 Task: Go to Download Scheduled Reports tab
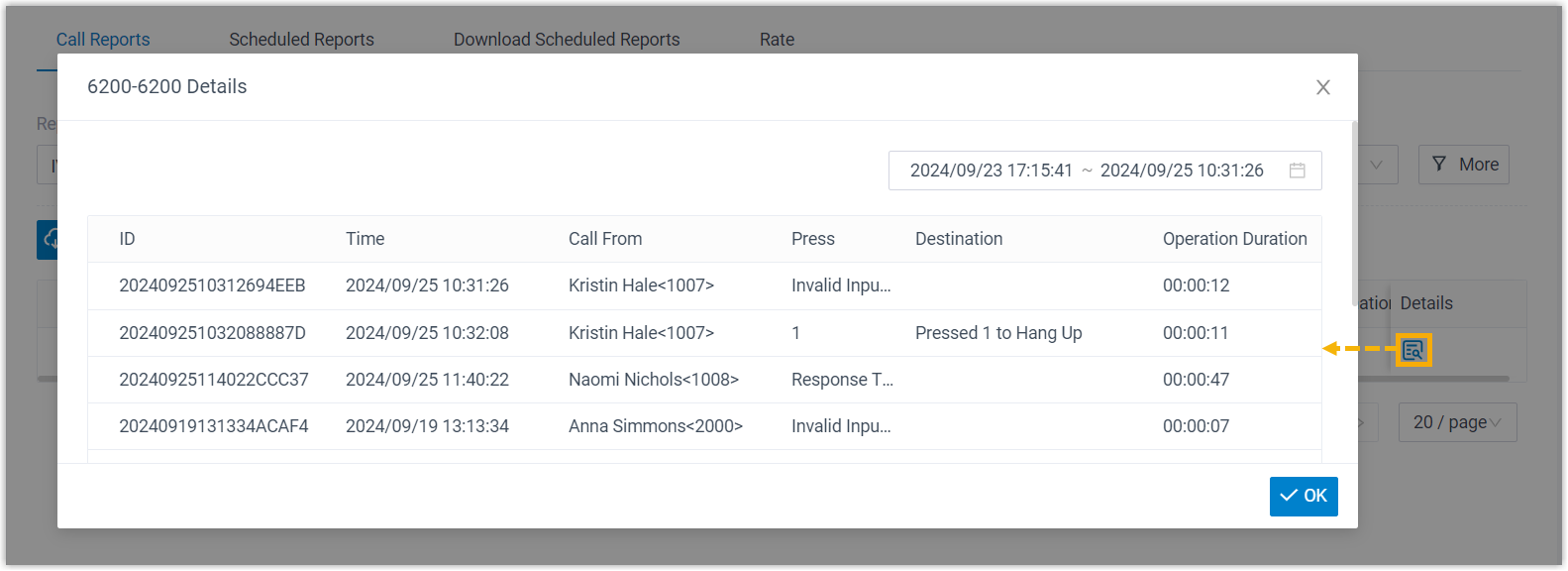pos(567,40)
